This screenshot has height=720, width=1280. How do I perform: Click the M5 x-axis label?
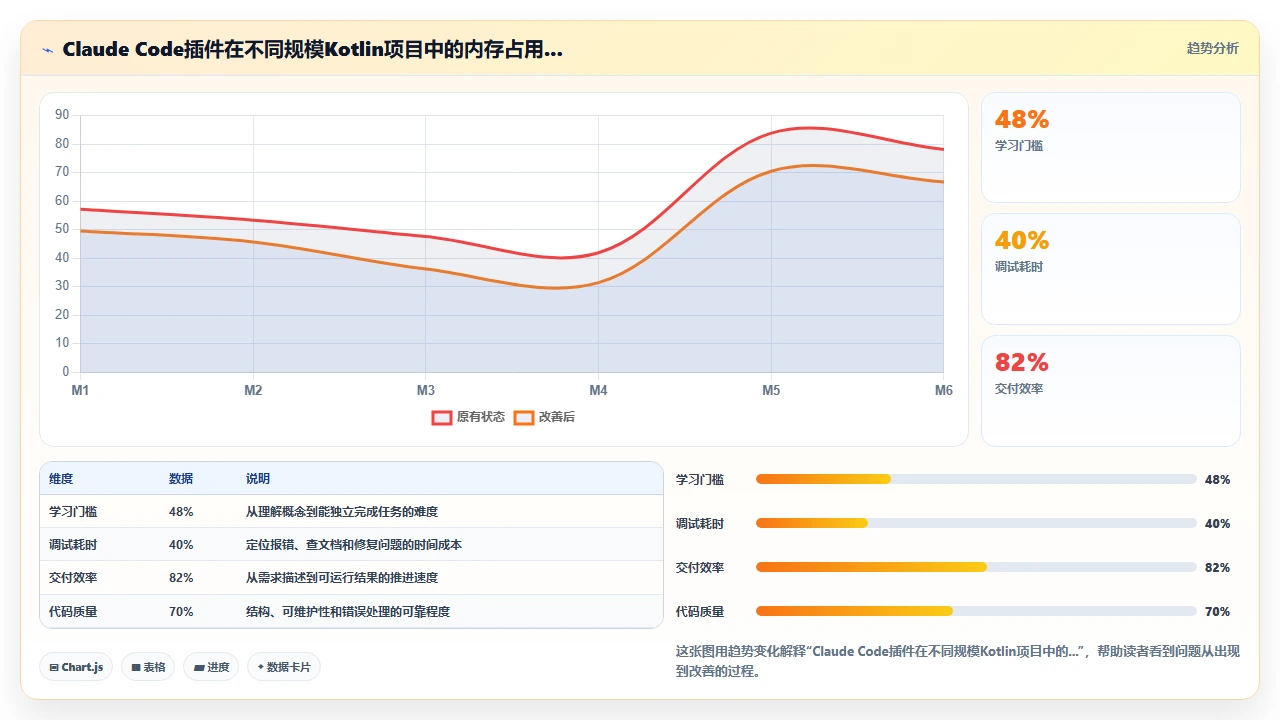(x=771, y=390)
